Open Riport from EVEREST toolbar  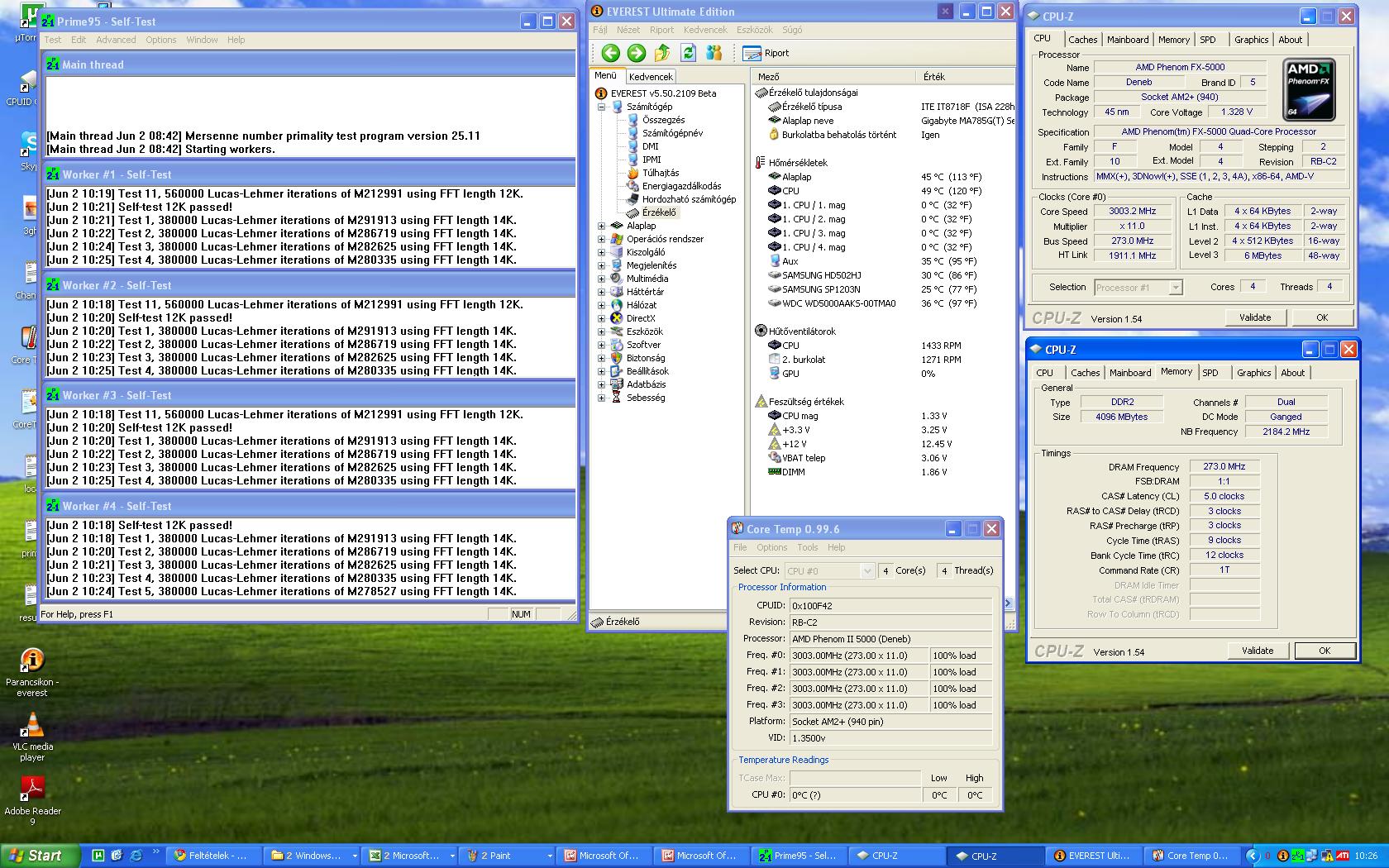pos(766,53)
